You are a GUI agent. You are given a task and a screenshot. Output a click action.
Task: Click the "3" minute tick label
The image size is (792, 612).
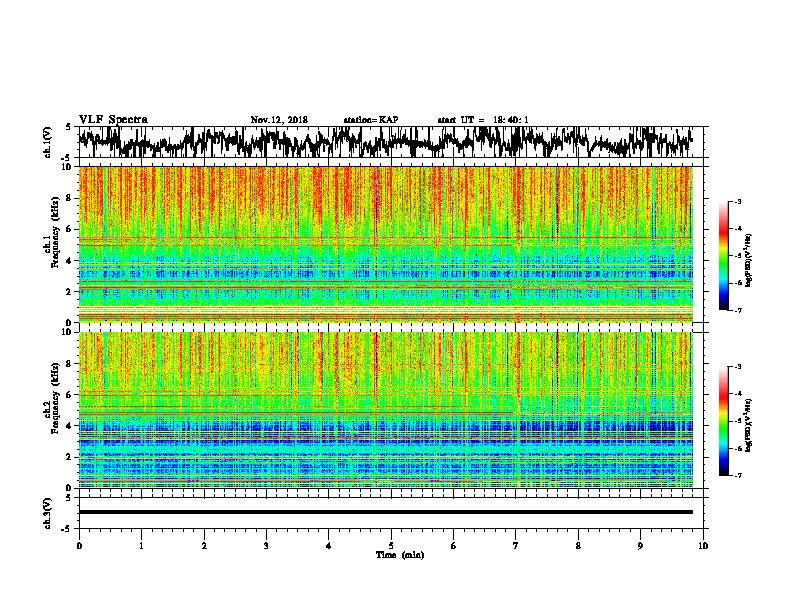[266, 546]
